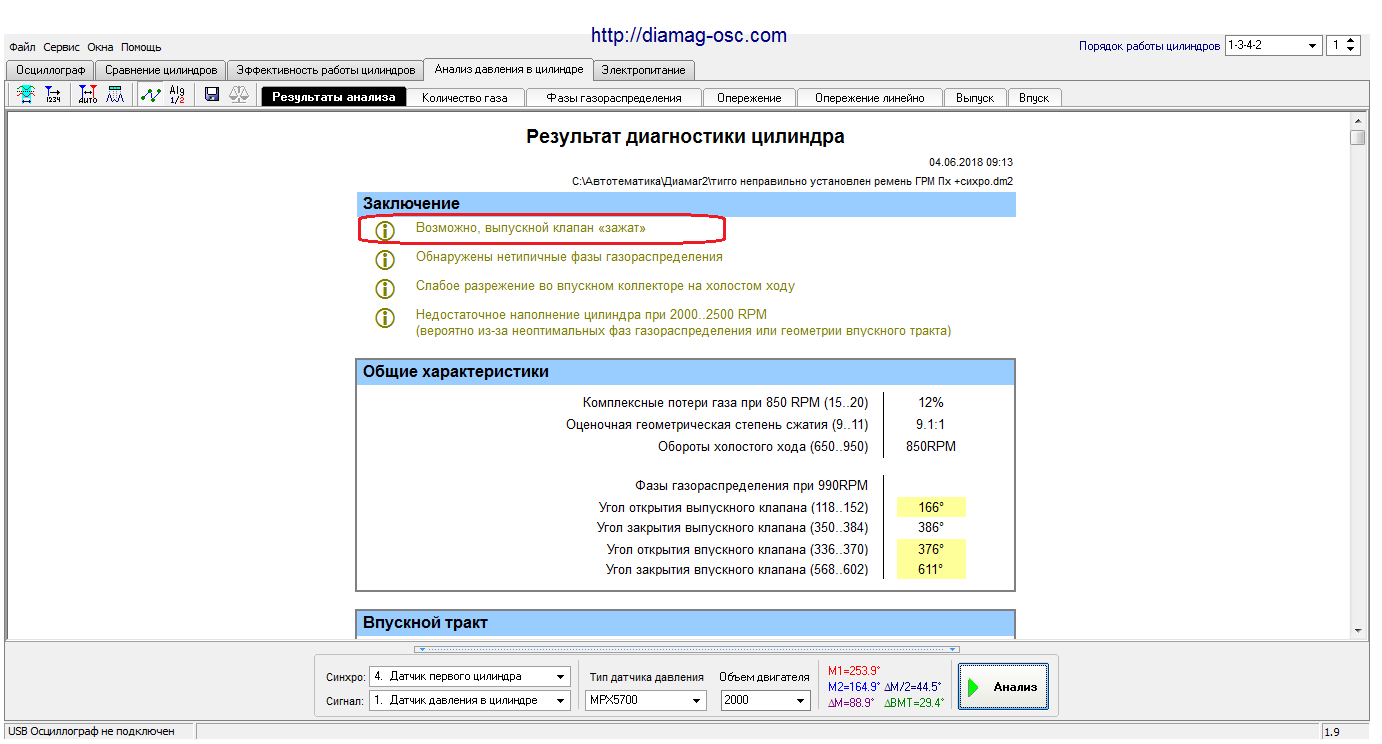Click the waveform range toolbar icon
The image size is (1382, 744).
(24, 95)
